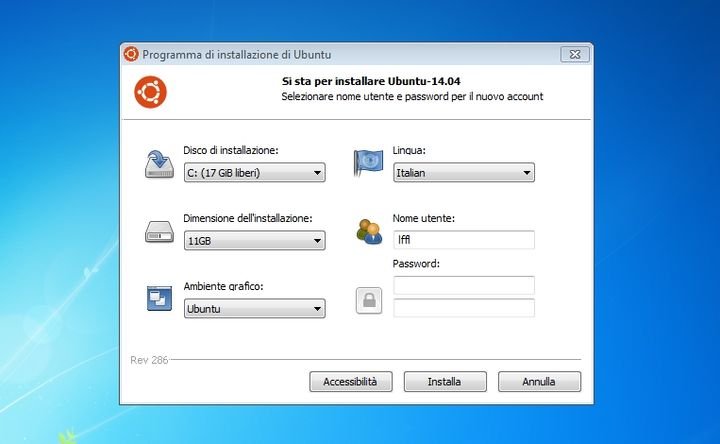Click the 'Rev 286' revision label
Image resolution: width=720 pixels, height=444 pixels.
(149, 360)
